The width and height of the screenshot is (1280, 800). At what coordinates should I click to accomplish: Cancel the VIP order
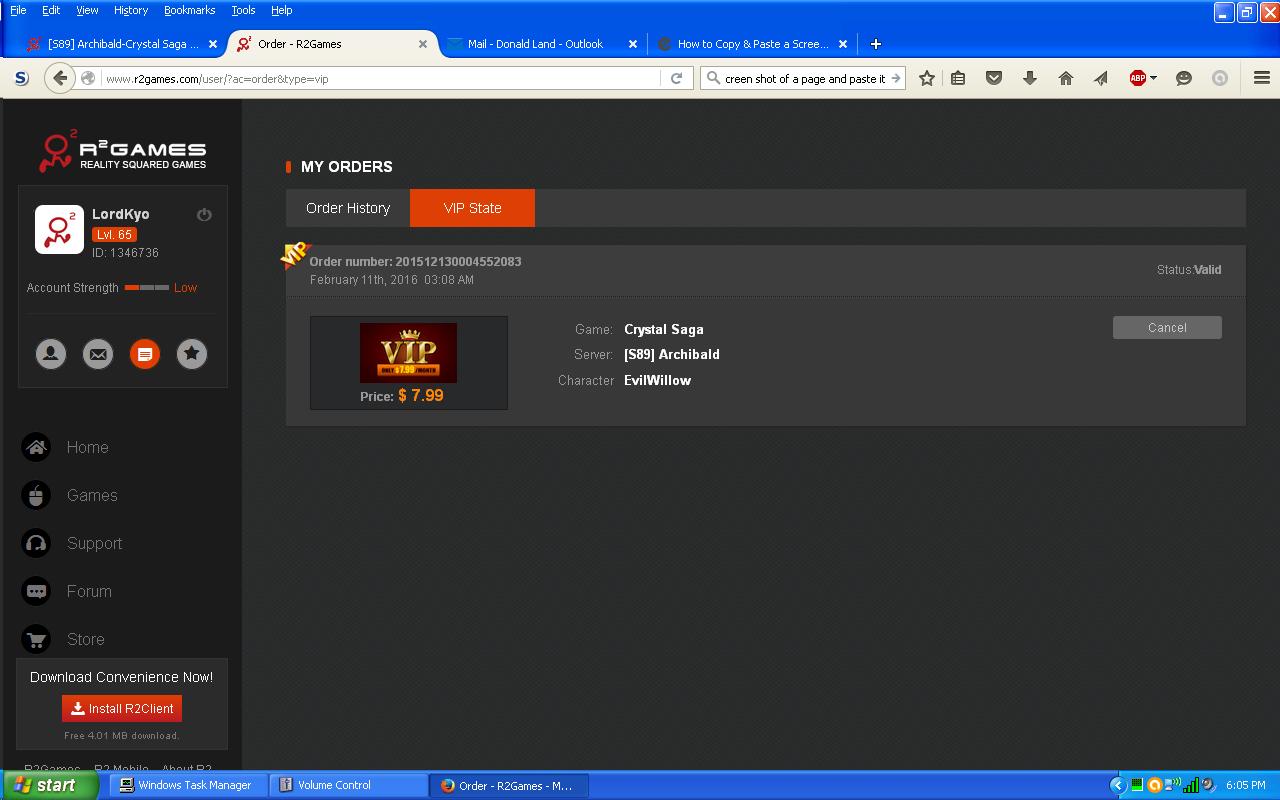click(1167, 328)
